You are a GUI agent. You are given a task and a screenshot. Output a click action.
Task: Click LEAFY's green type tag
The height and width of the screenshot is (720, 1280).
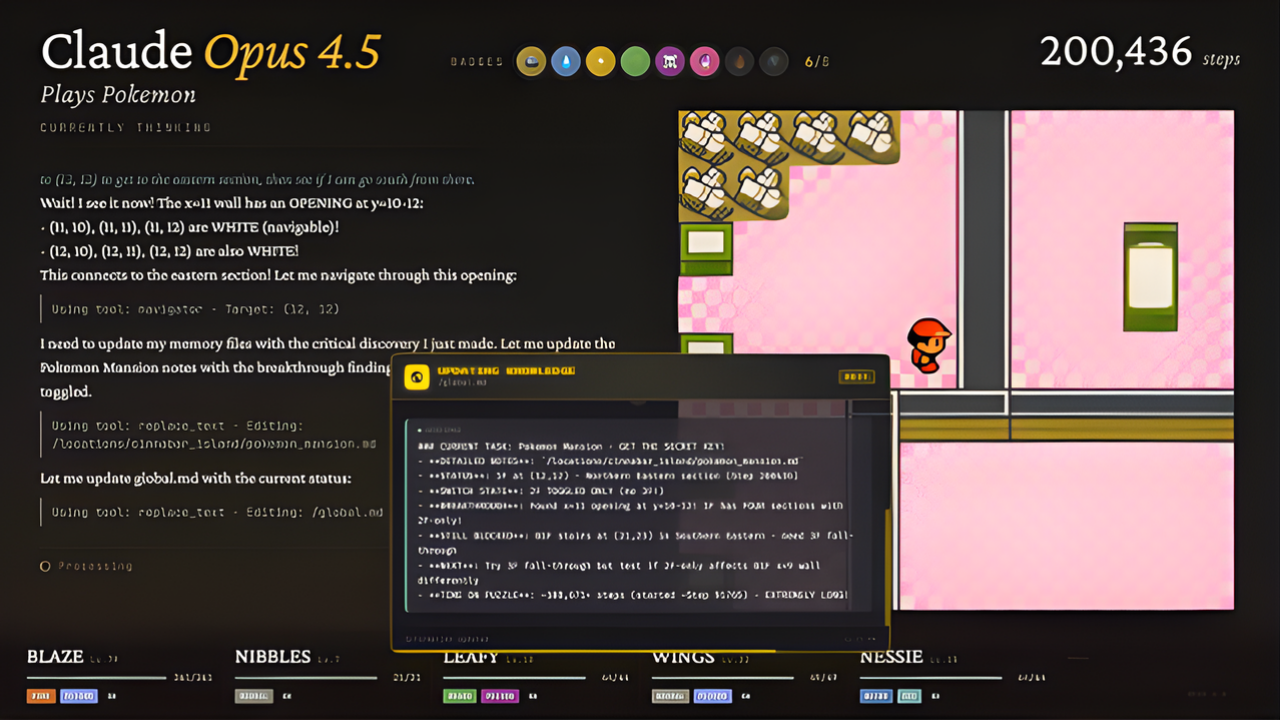(x=460, y=696)
